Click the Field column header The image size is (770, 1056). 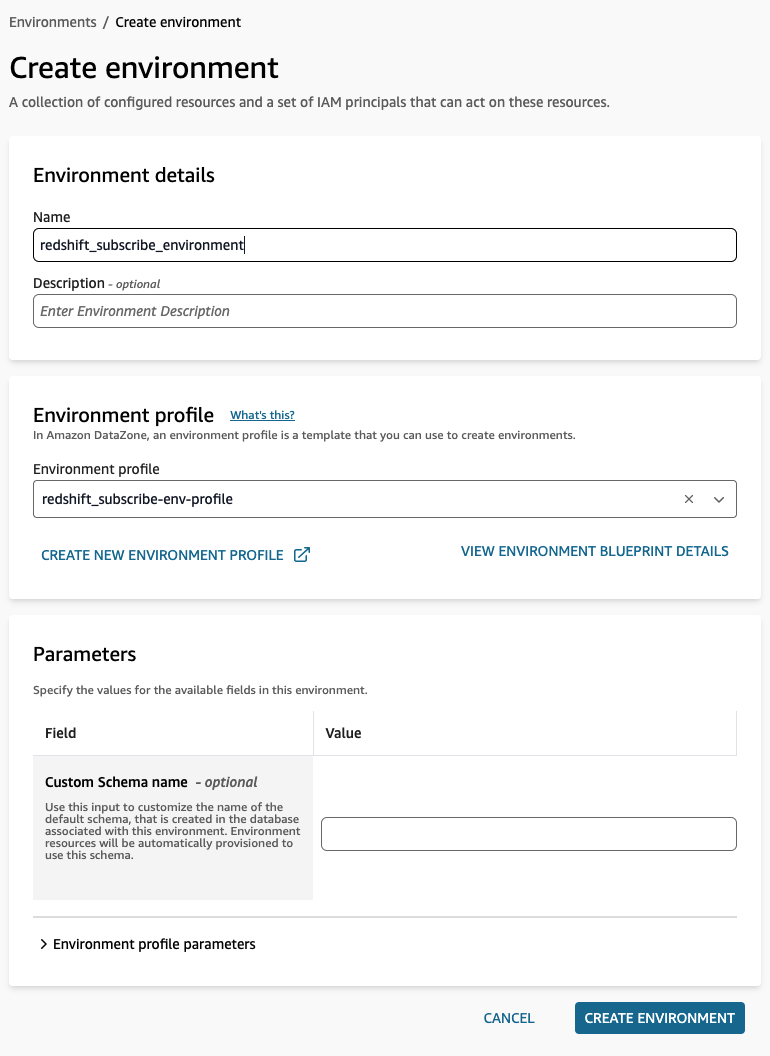[61, 733]
